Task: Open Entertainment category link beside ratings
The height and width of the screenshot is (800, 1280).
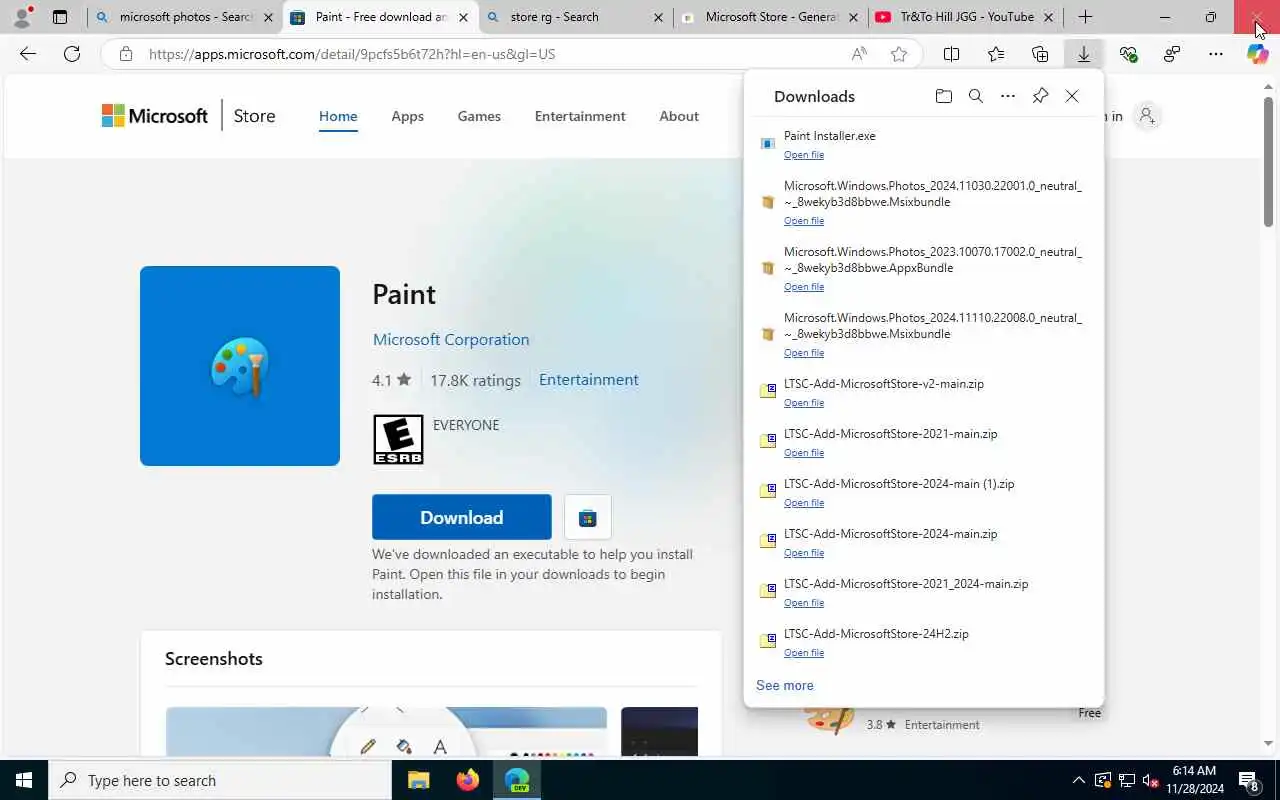Action: pos(588,379)
